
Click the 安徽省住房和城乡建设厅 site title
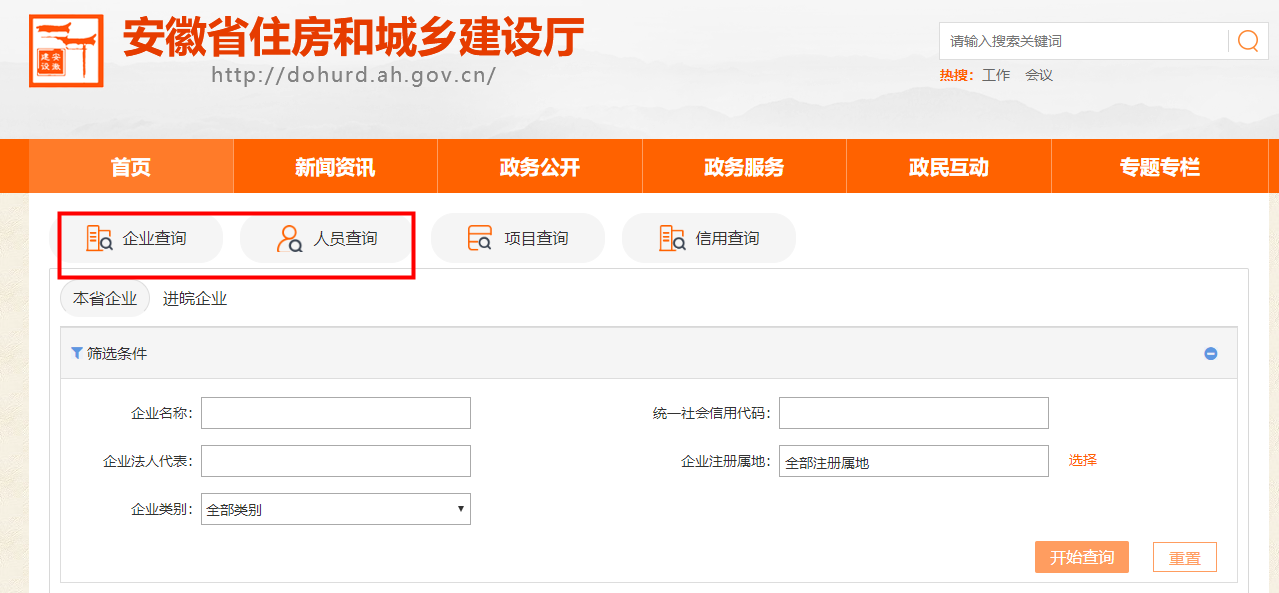click(x=353, y=37)
